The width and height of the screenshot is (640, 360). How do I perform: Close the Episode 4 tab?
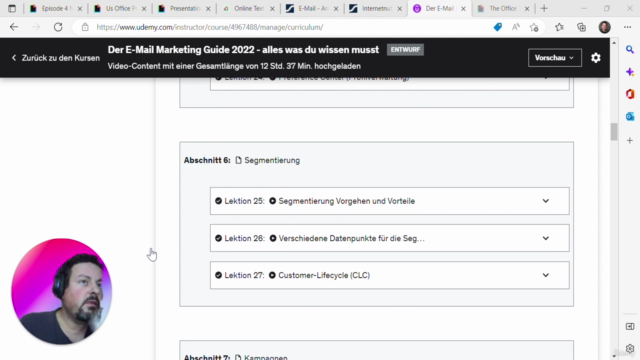point(80,9)
